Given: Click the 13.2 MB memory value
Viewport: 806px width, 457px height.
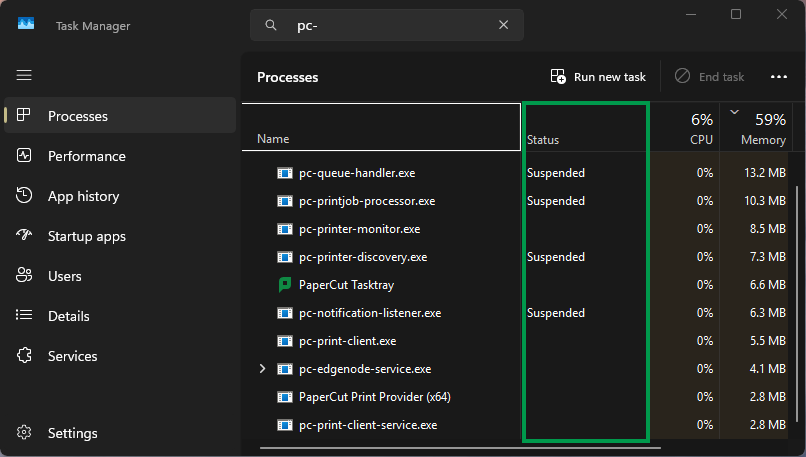Looking at the screenshot, I should (x=765, y=173).
